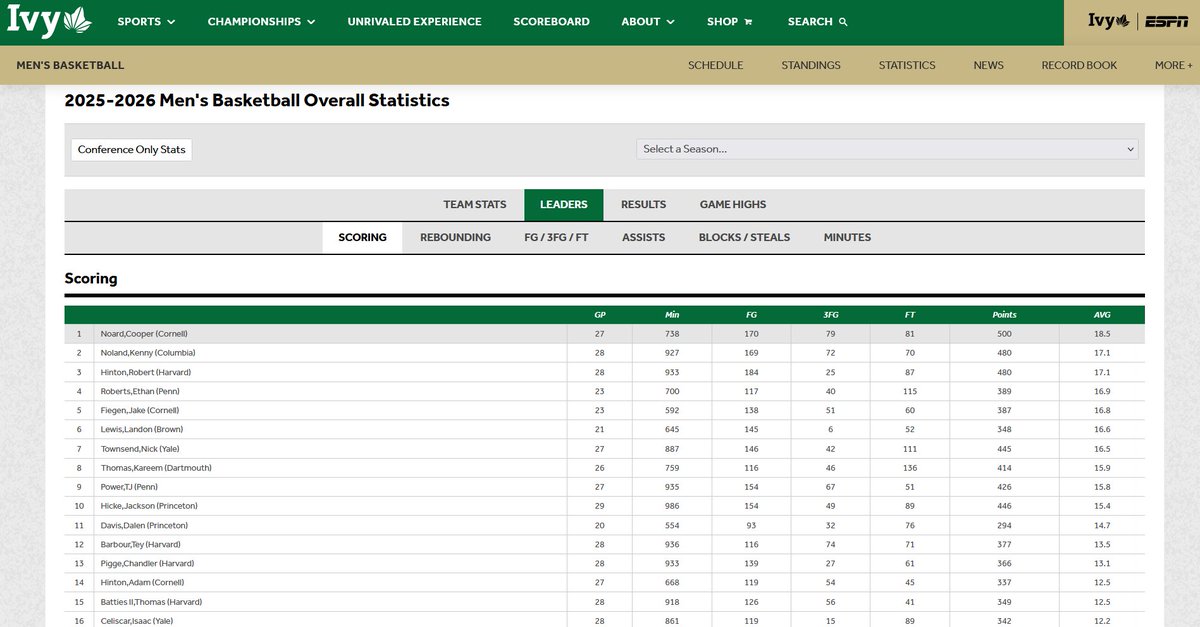
Task: Select the MINUTES sub-tab
Action: click(847, 237)
